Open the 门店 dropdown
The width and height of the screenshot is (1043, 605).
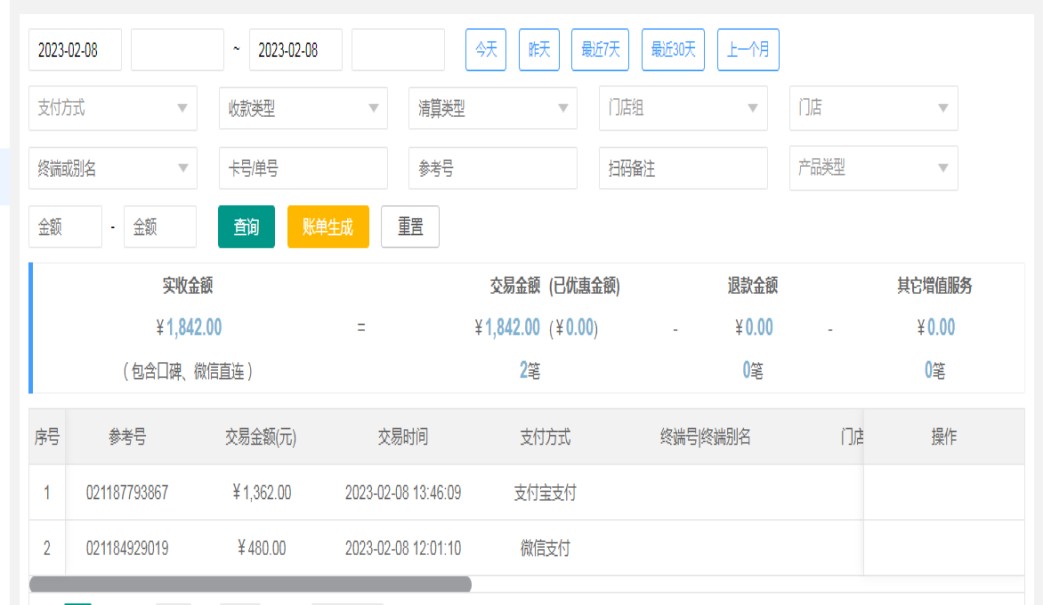click(873, 109)
